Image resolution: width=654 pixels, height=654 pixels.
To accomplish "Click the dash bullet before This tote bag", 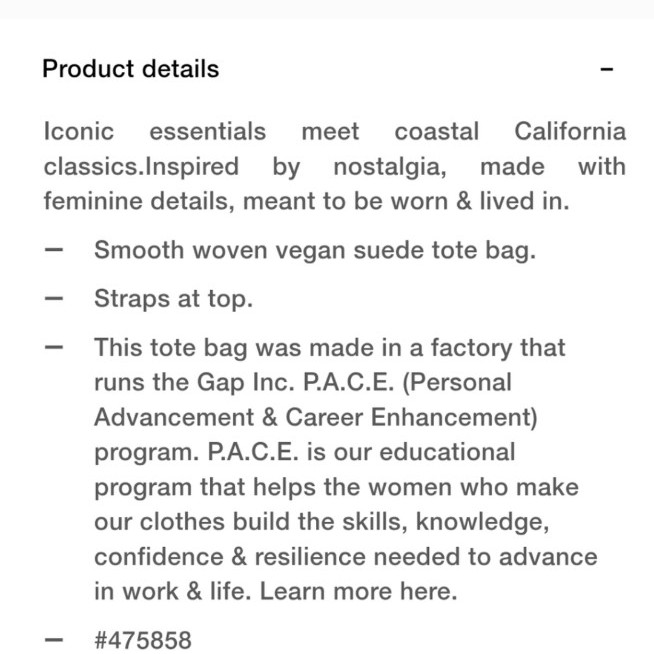I will (54, 347).
